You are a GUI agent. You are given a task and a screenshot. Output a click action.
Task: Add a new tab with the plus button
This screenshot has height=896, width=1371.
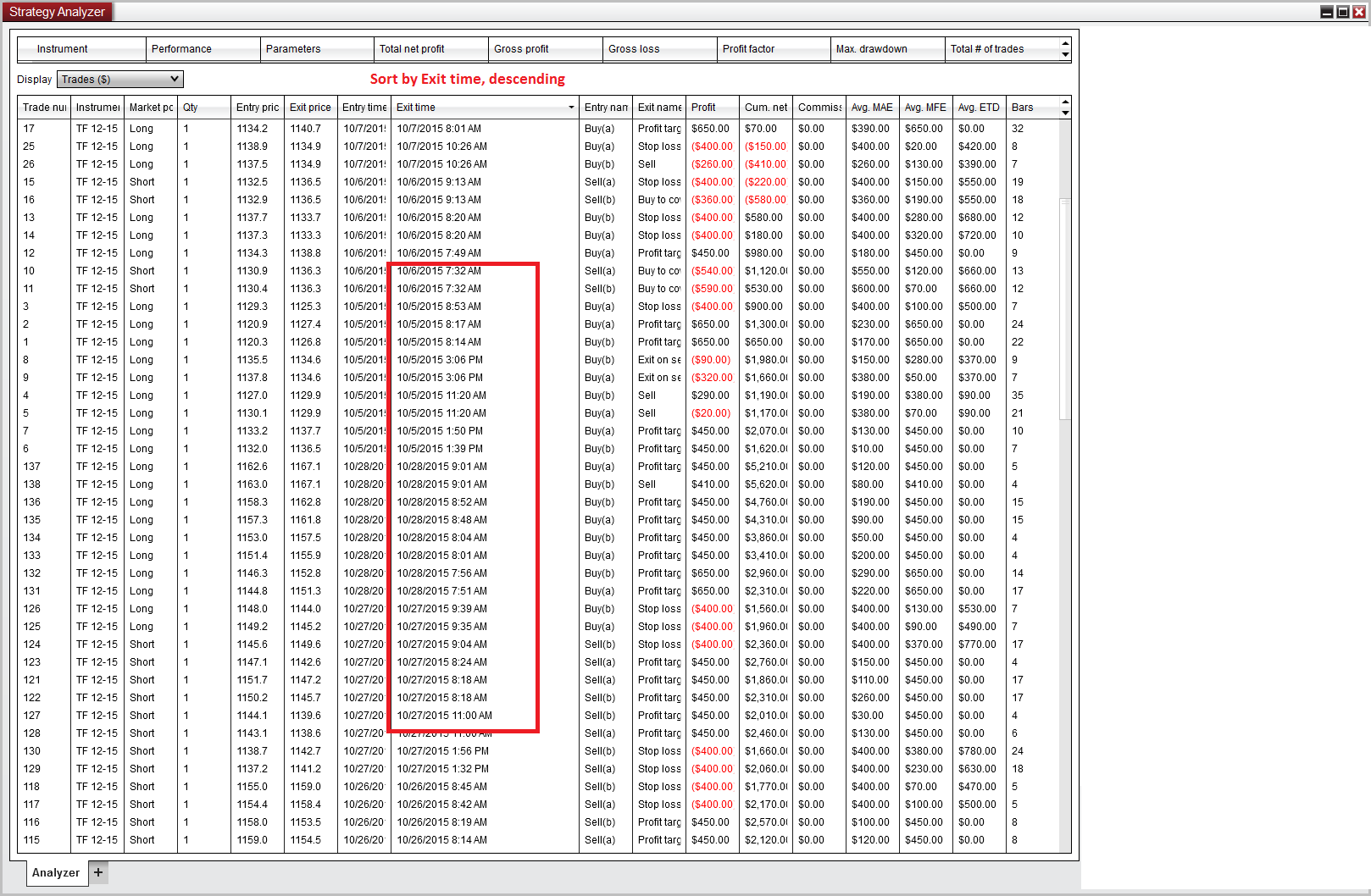(98, 872)
